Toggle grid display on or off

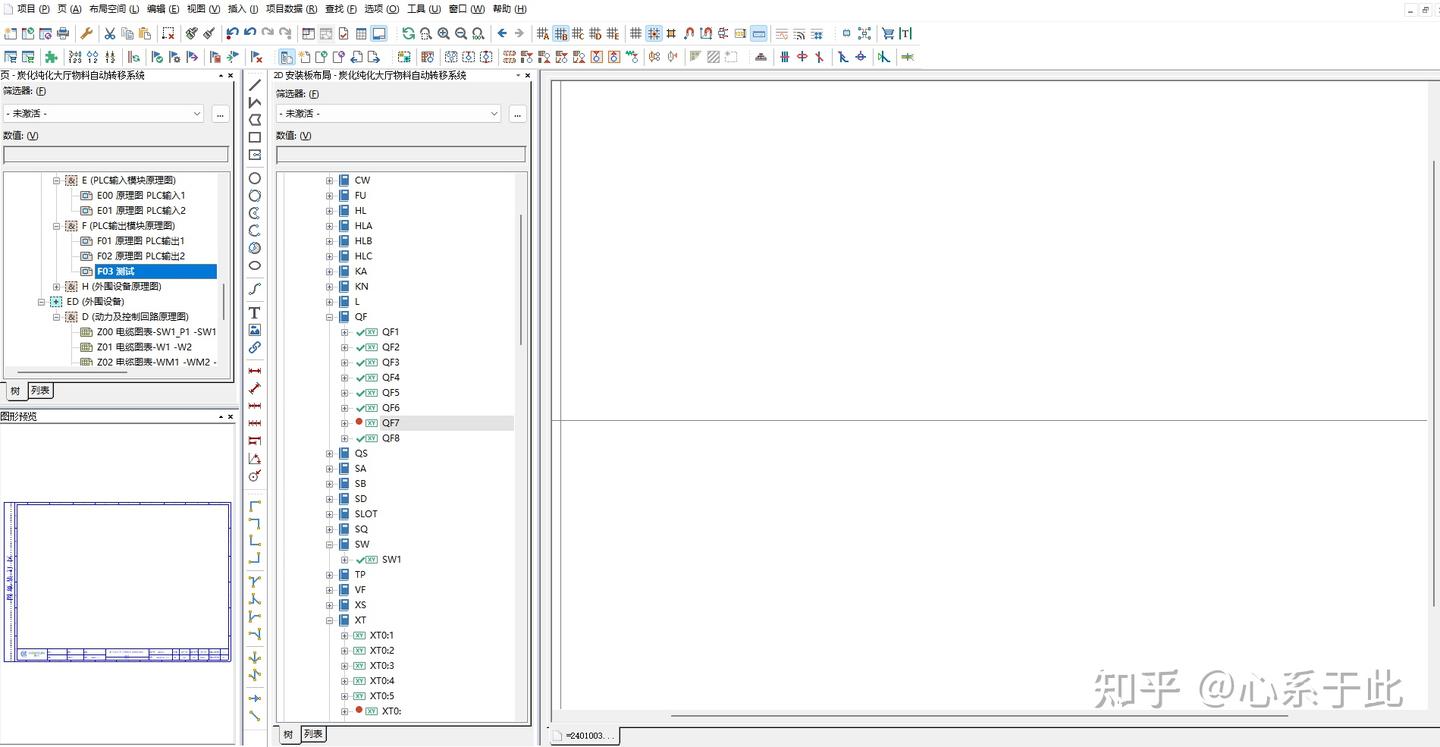point(635,33)
